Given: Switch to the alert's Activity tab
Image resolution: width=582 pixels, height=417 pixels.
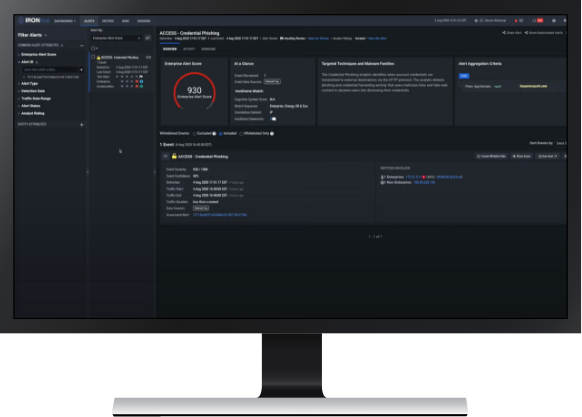Looking at the screenshot, I should 189,49.
